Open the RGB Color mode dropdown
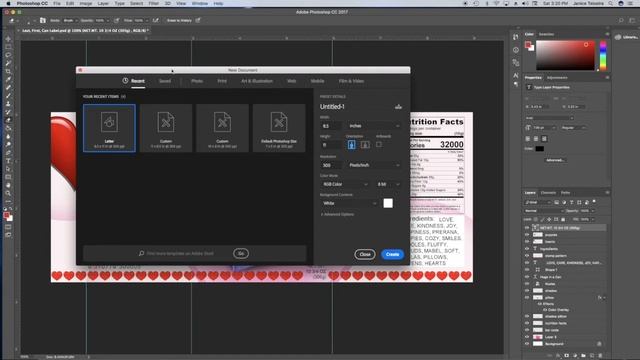 pyautogui.click(x=345, y=184)
